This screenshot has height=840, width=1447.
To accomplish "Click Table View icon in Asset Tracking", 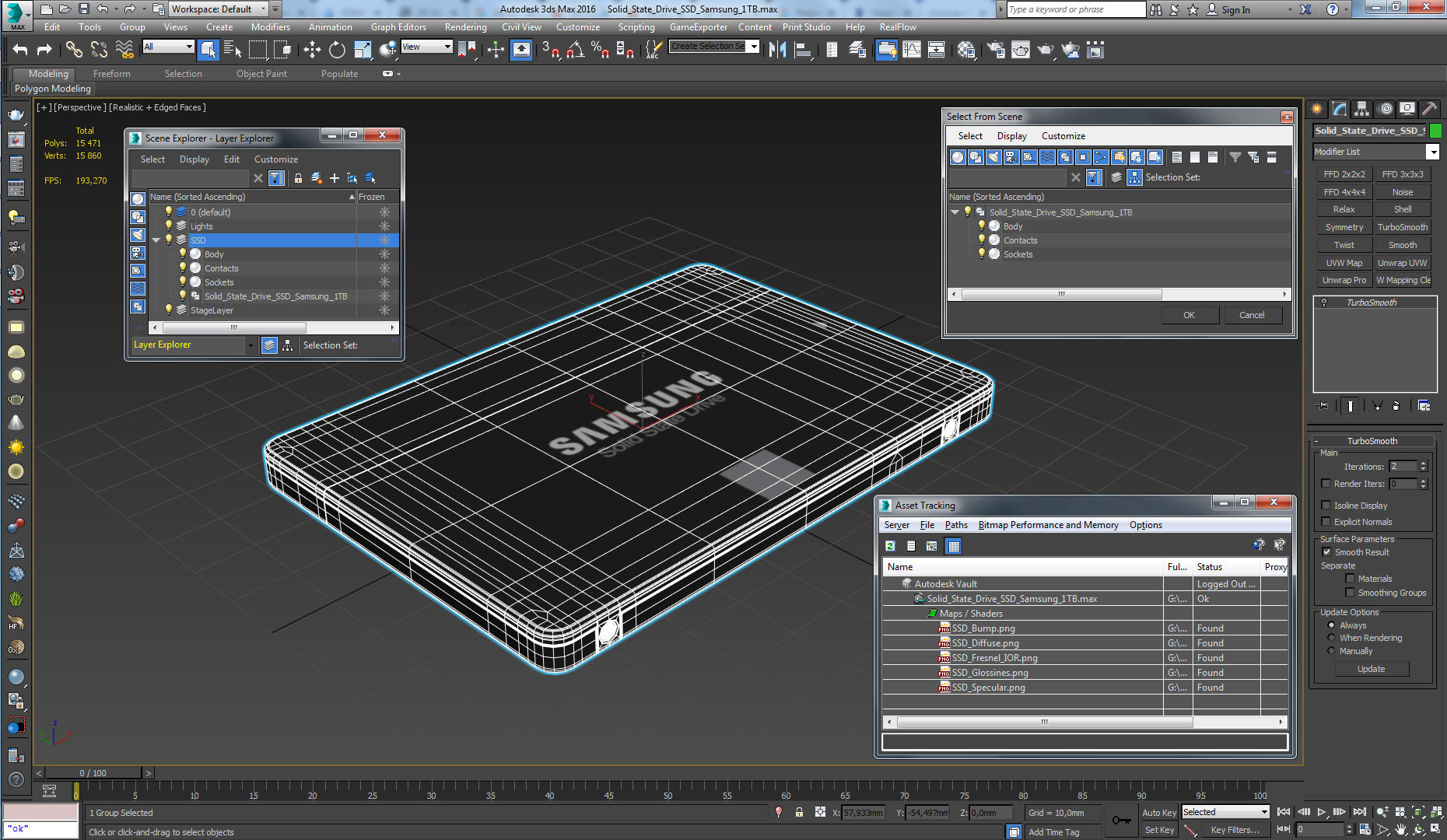I will (954, 546).
